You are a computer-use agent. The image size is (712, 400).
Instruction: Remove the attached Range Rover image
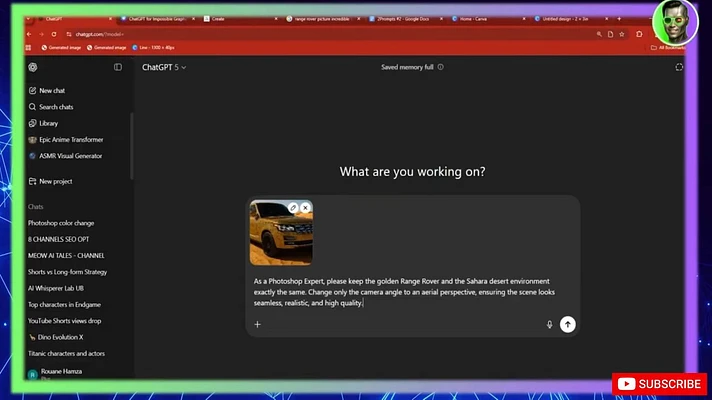pyautogui.click(x=305, y=208)
